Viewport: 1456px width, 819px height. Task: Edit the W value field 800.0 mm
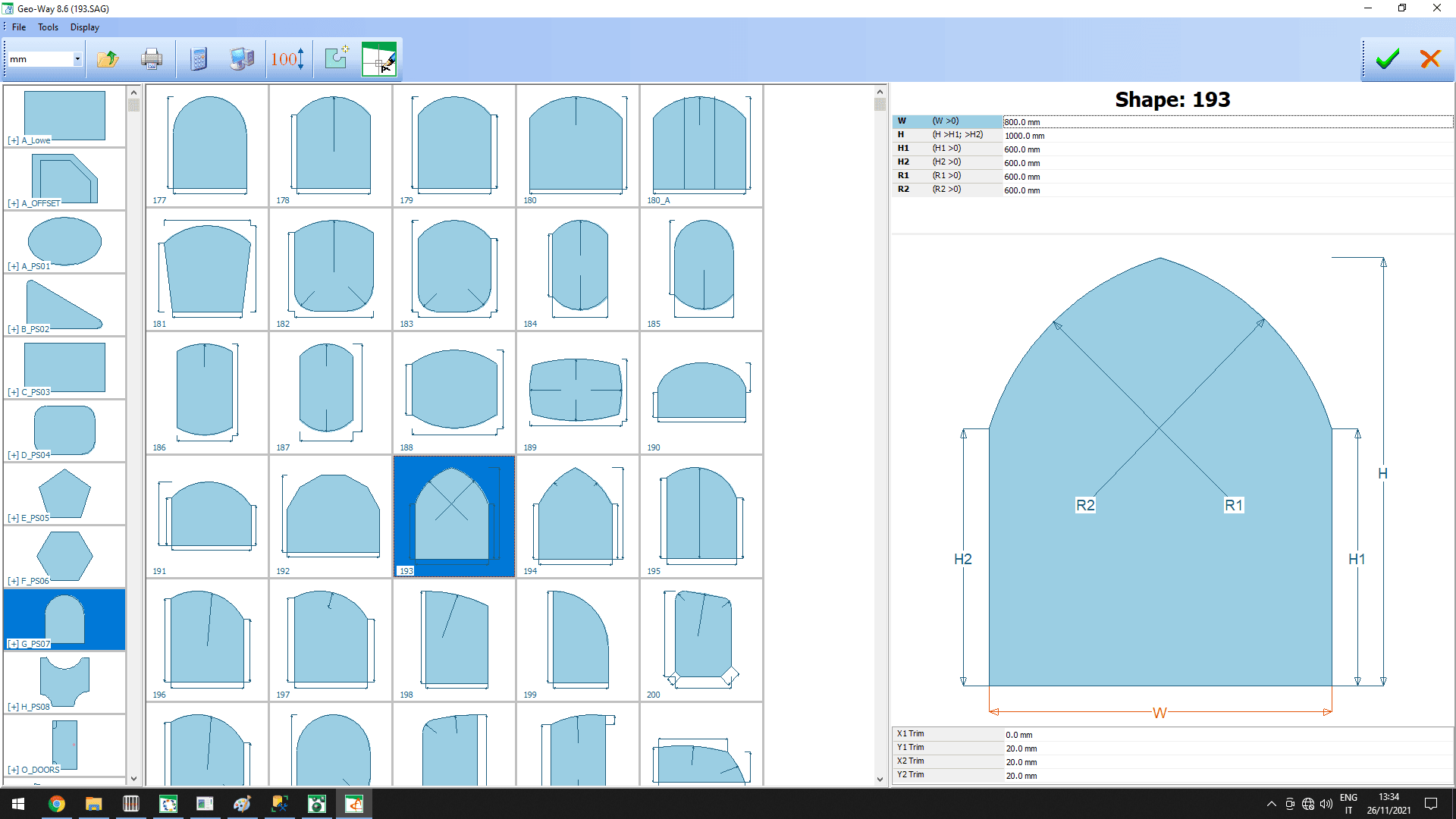[x=1228, y=122]
